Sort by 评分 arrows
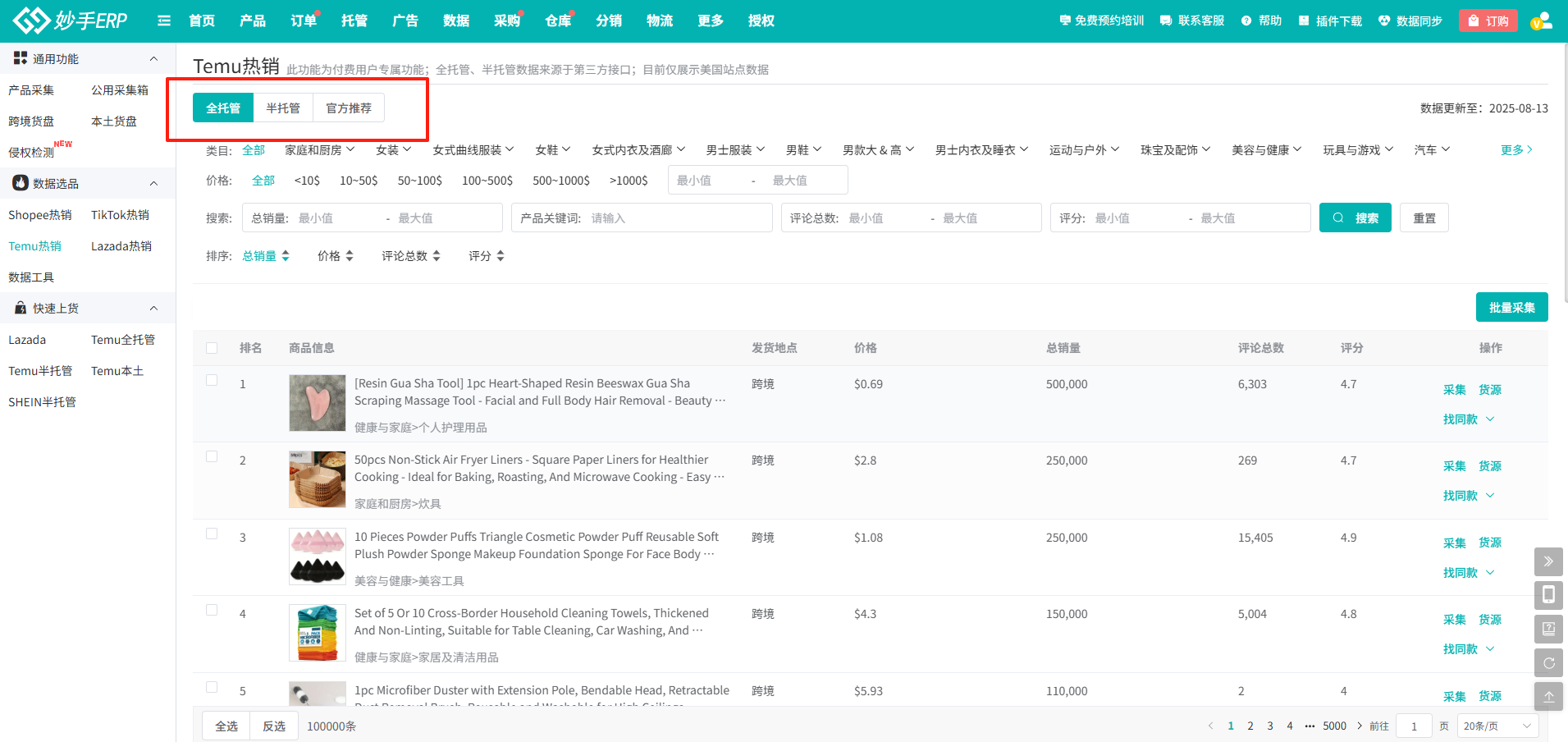 [501, 256]
